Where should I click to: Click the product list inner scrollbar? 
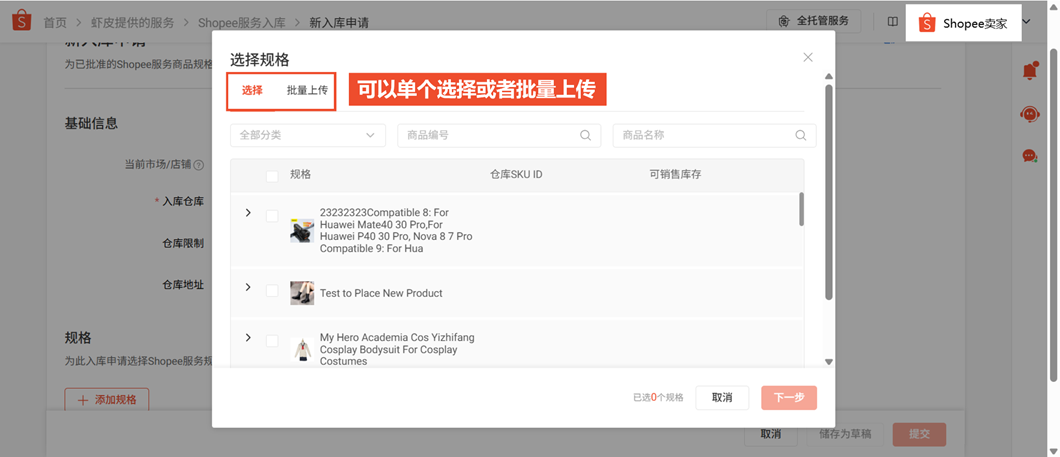click(x=802, y=209)
